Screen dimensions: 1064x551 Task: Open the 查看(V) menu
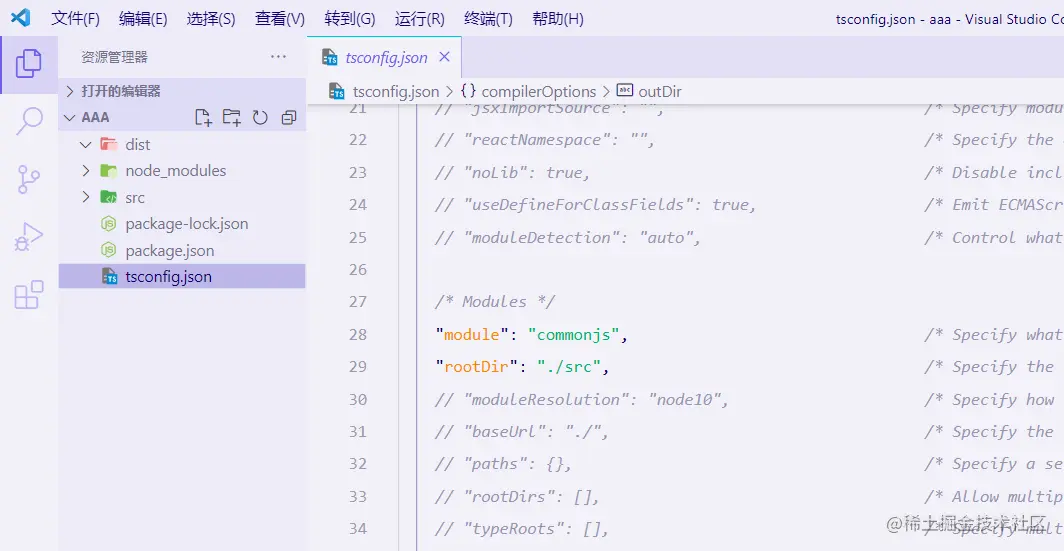pos(280,19)
